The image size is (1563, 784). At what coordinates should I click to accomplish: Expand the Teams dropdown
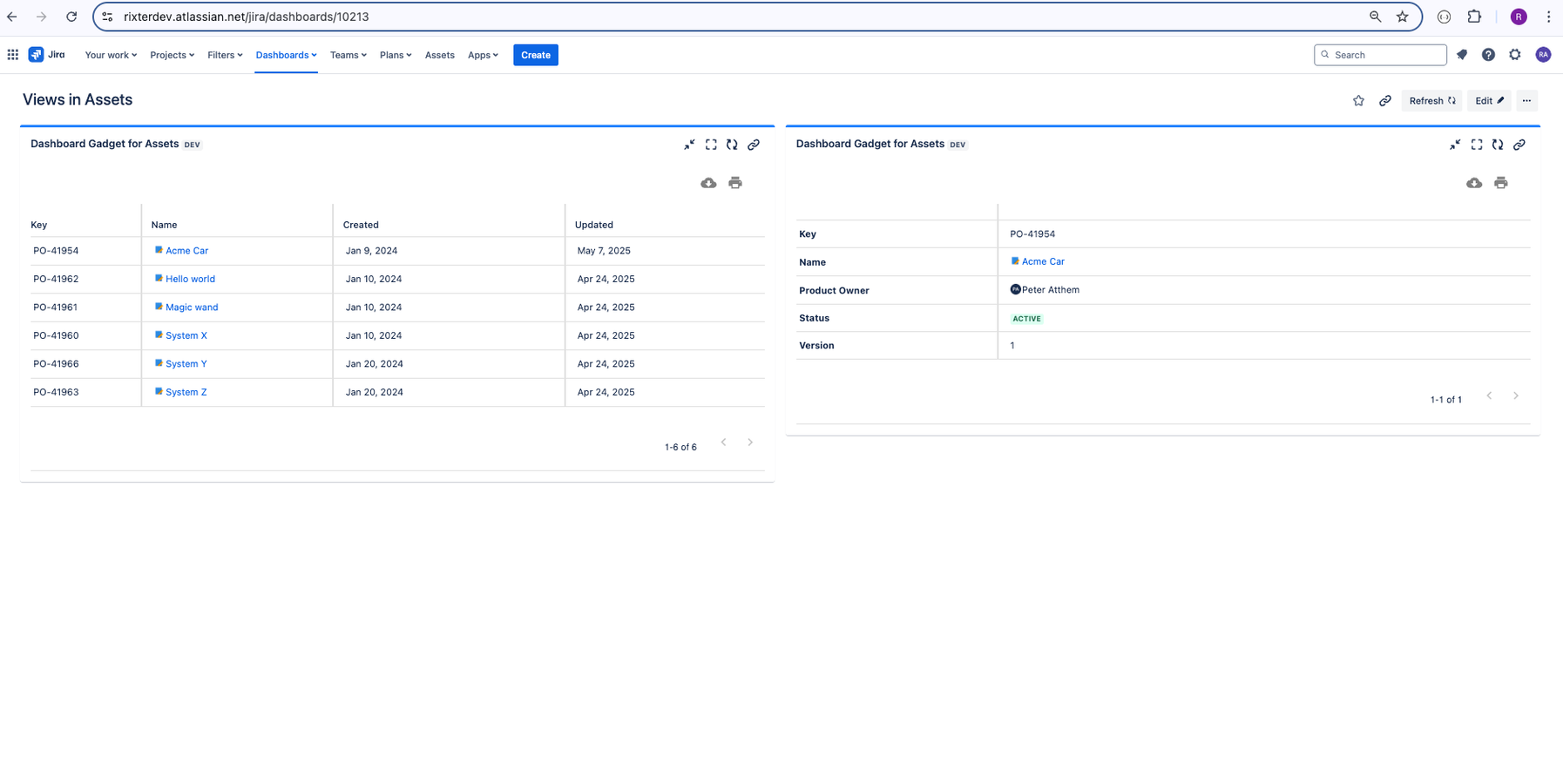pos(348,55)
